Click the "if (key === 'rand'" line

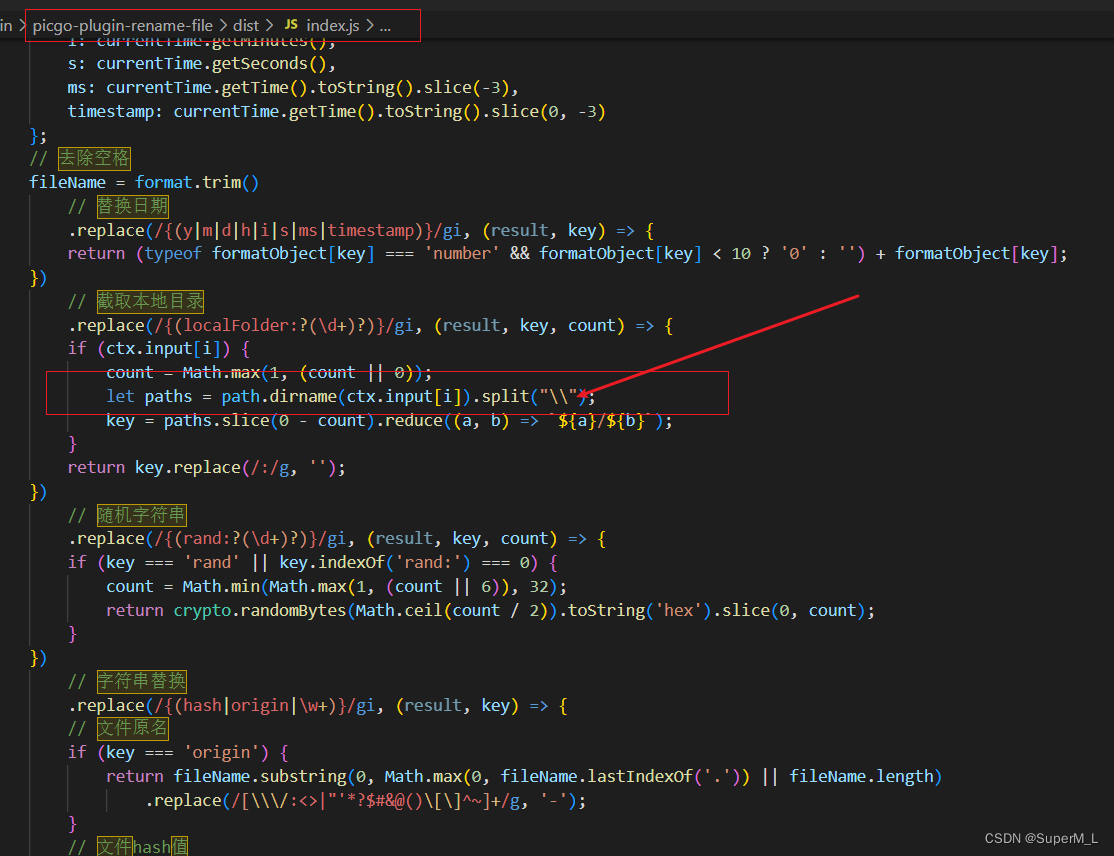[x=313, y=563]
